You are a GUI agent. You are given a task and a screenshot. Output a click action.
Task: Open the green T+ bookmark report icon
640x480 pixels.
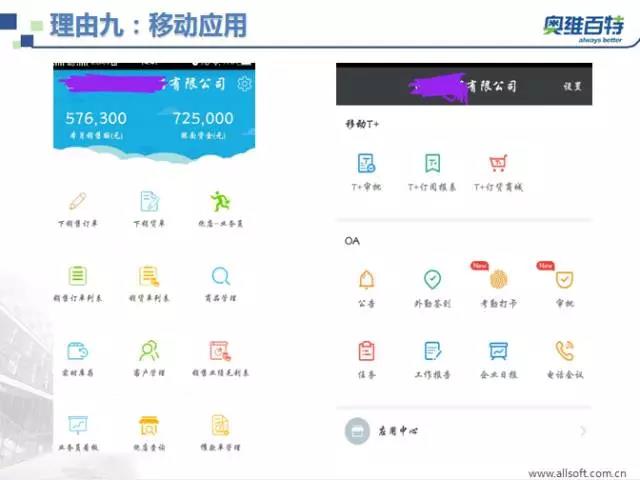[x=432, y=163]
